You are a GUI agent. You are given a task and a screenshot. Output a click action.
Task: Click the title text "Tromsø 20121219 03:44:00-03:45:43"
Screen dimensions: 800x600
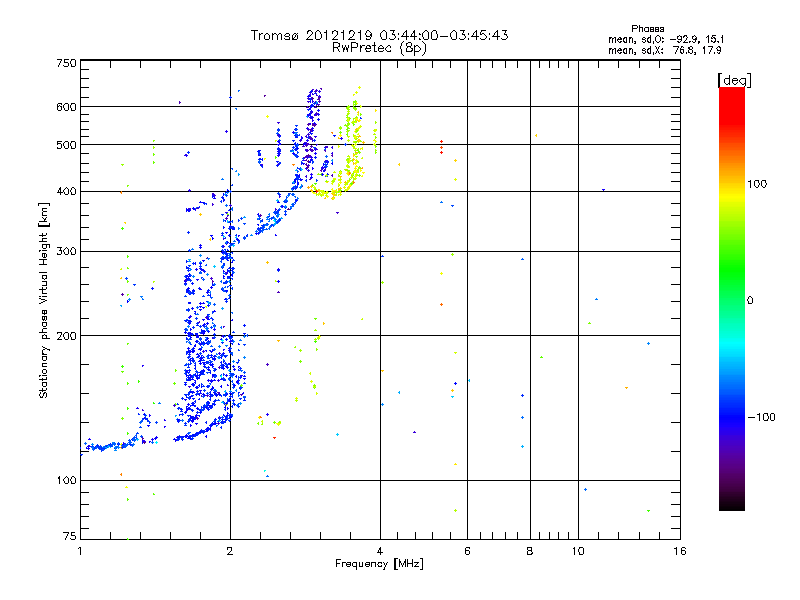(x=379, y=35)
